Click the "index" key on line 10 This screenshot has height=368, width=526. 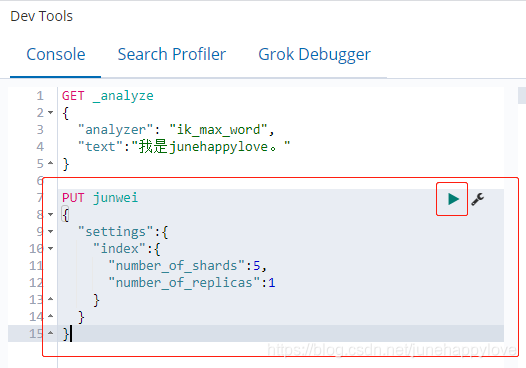pyautogui.click(x=119, y=249)
